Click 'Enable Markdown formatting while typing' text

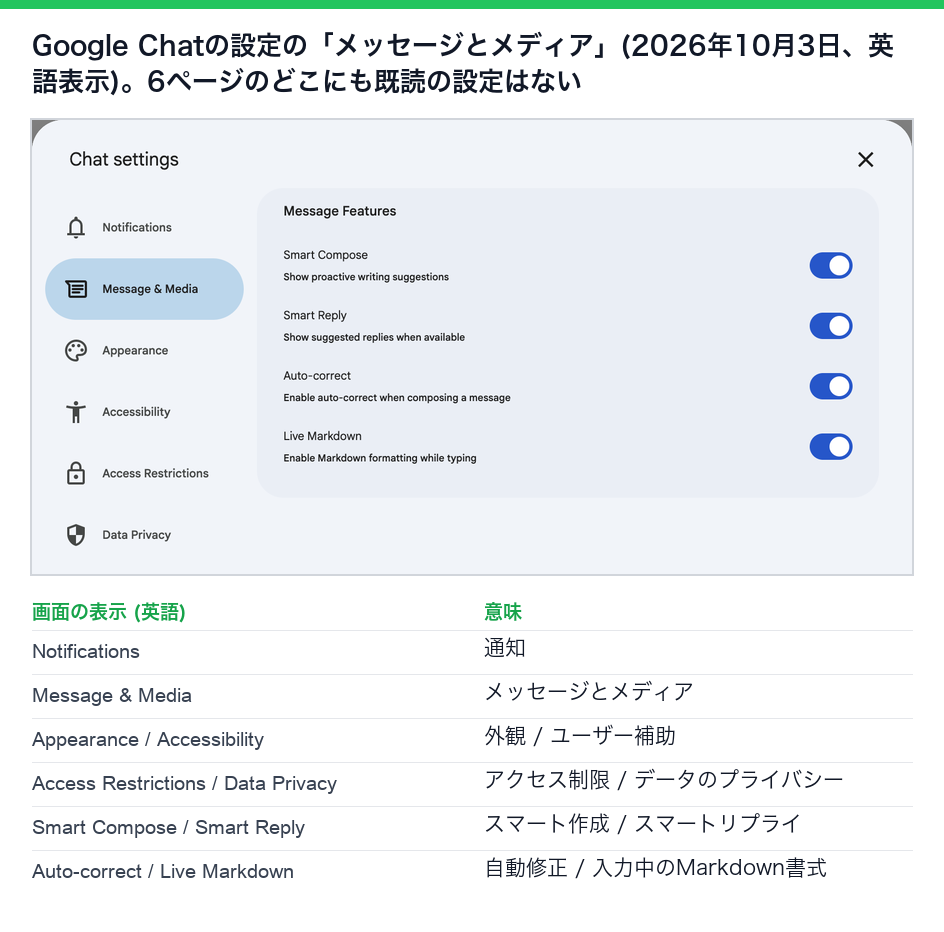tap(380, 458)
